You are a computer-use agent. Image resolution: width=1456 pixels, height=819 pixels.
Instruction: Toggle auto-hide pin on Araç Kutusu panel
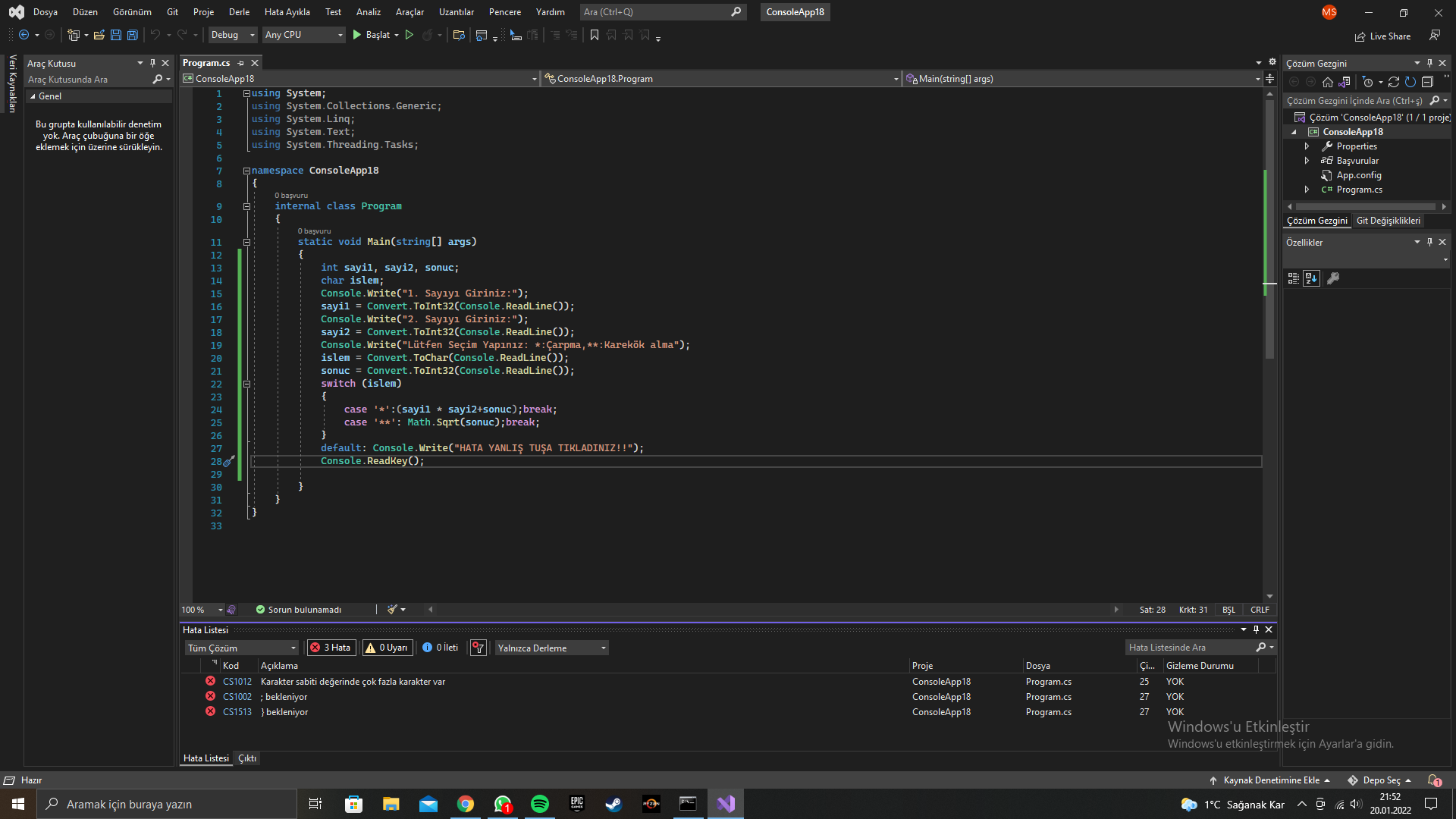point(152,63)
